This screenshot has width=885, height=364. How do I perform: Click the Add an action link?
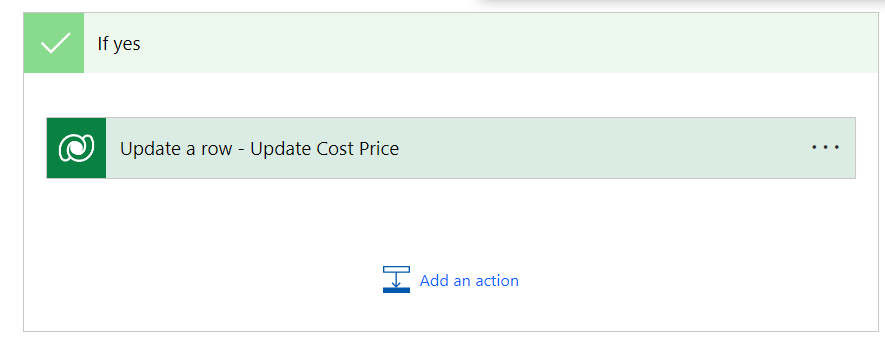469,280
